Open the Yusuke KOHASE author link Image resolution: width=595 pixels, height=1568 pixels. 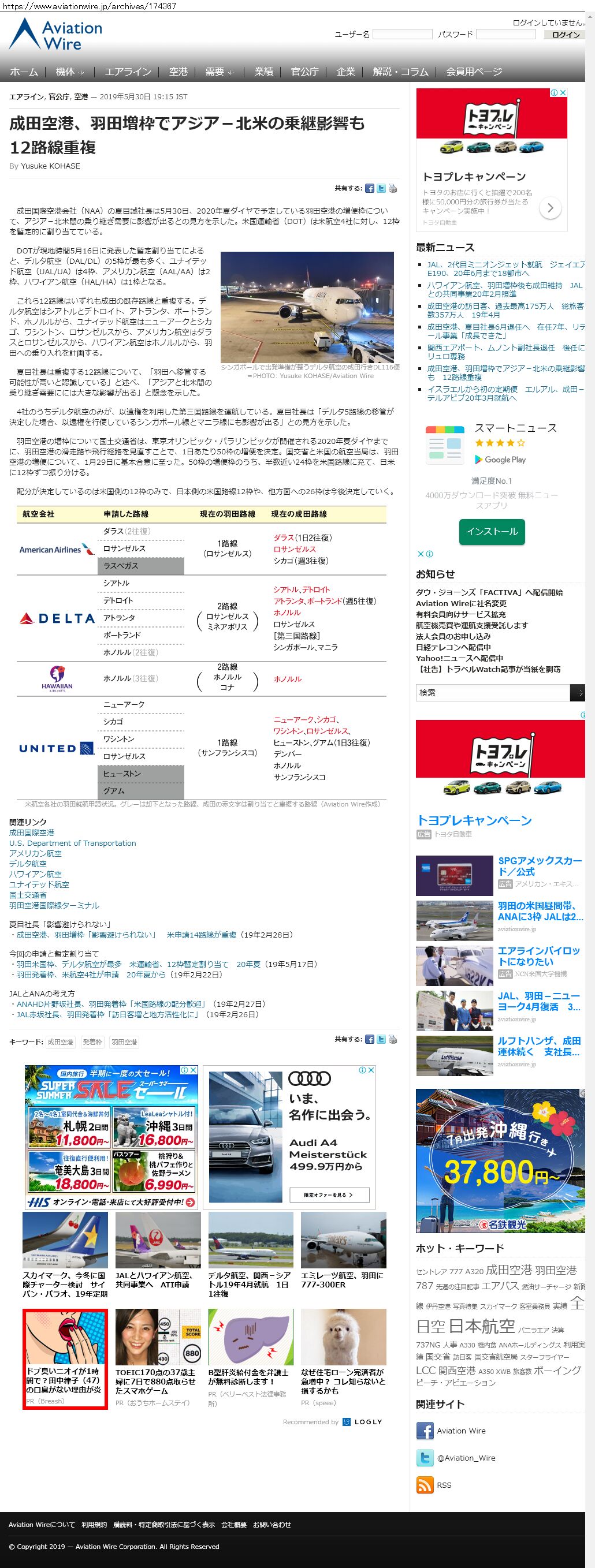(51, 166)
